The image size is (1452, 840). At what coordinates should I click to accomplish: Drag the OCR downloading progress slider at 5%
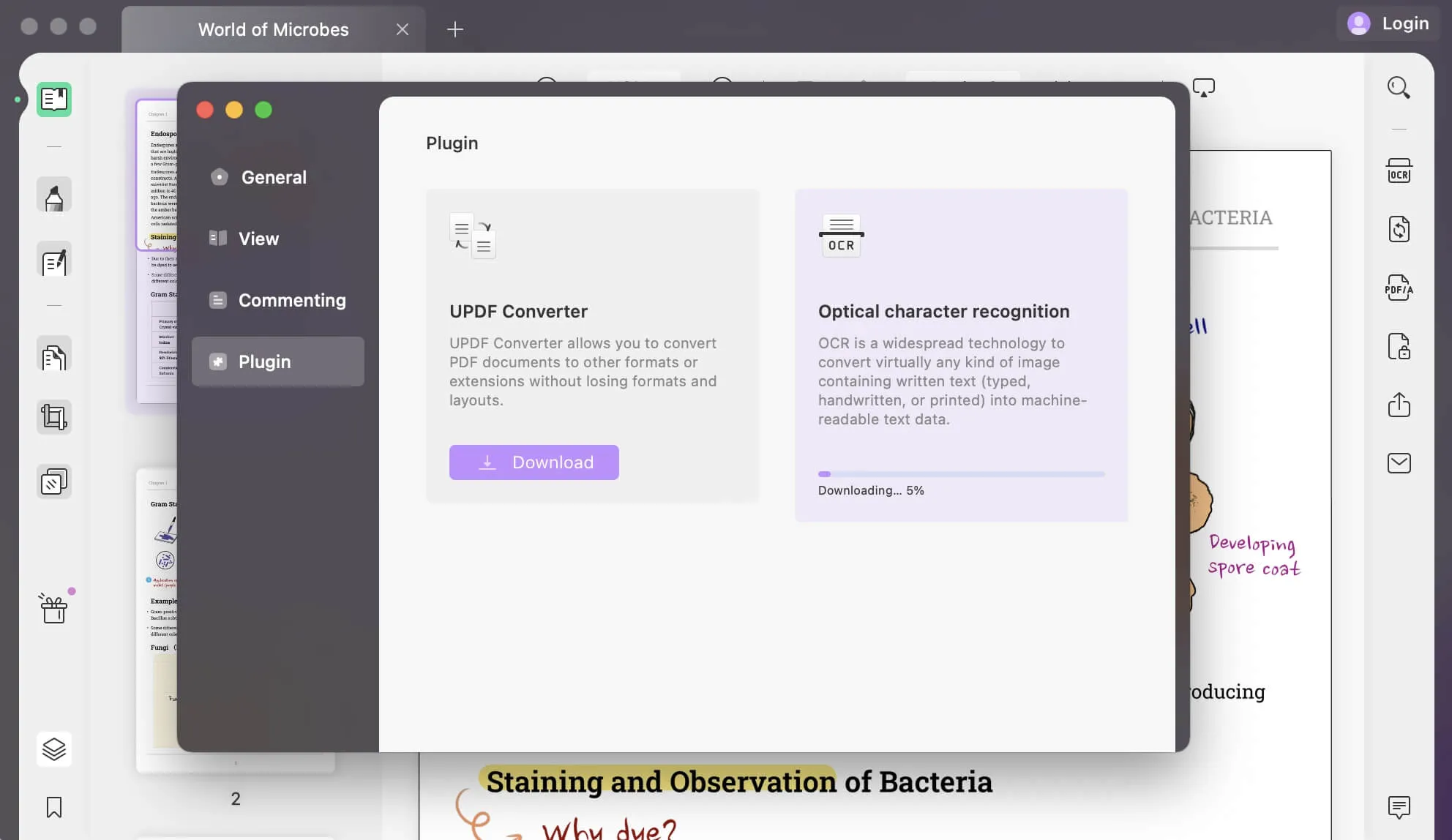click(x=828, y=473)
